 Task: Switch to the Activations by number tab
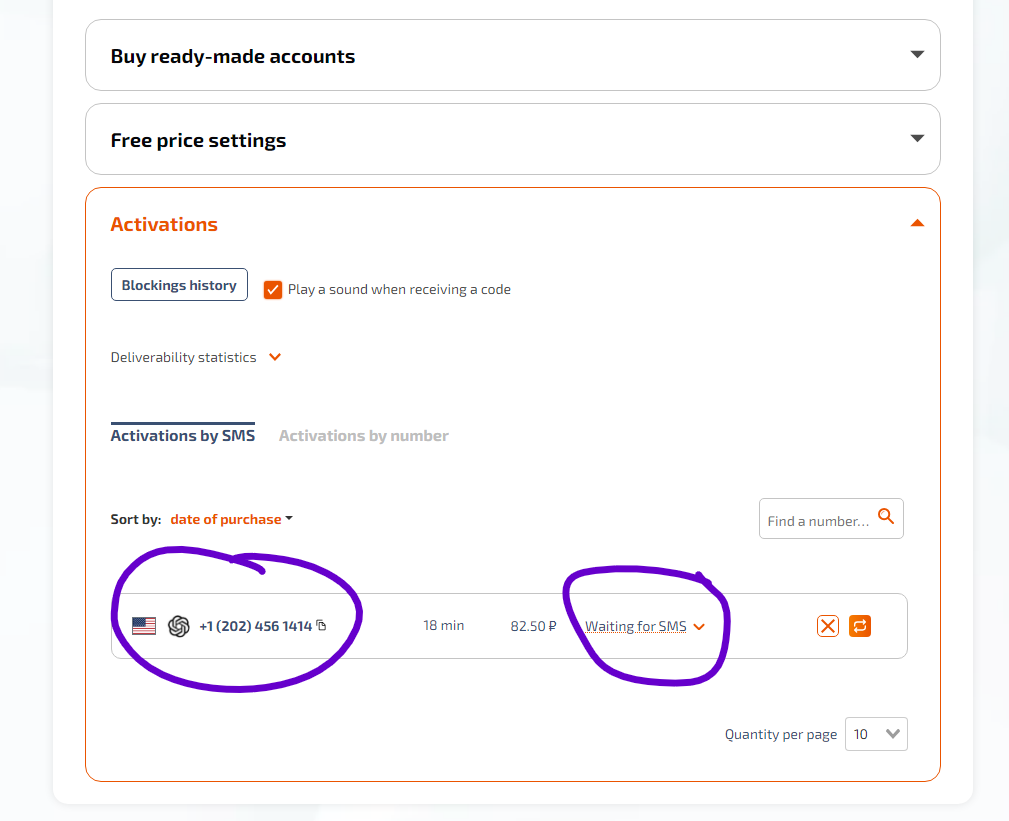pyautogui.click(x=363, y=436)
